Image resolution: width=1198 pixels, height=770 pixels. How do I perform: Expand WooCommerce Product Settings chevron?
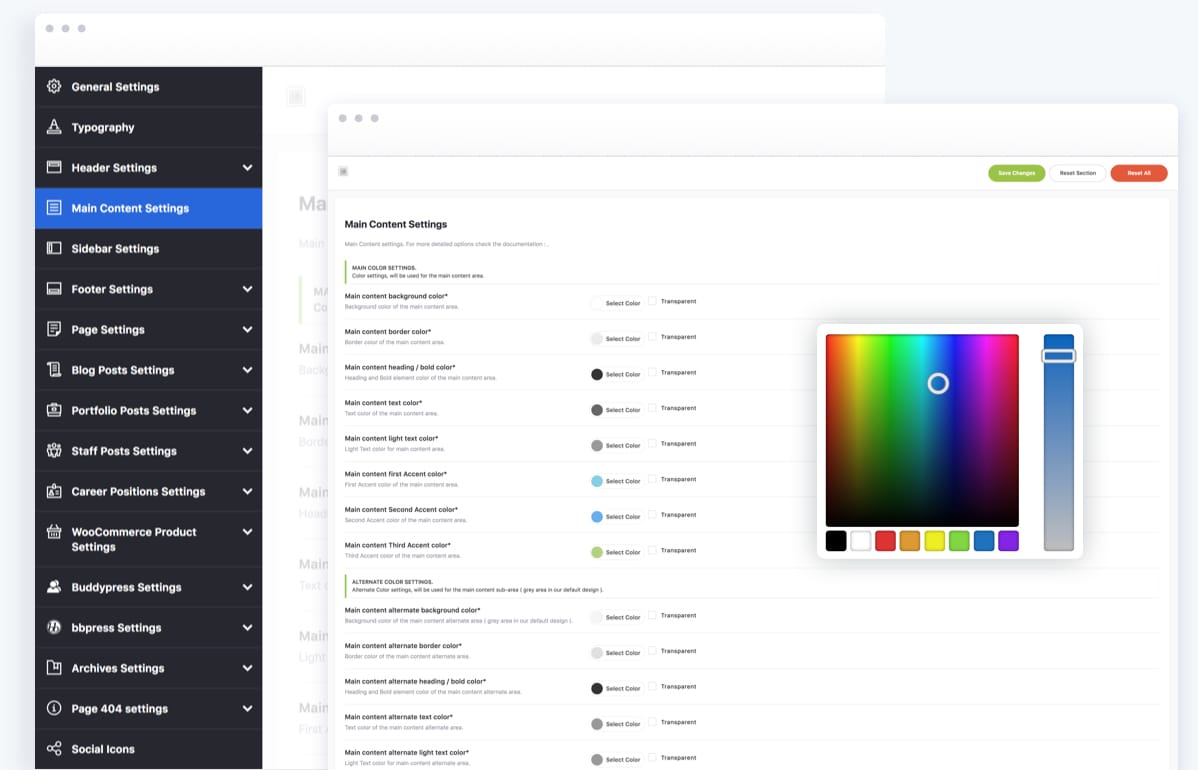coord(247,532)
